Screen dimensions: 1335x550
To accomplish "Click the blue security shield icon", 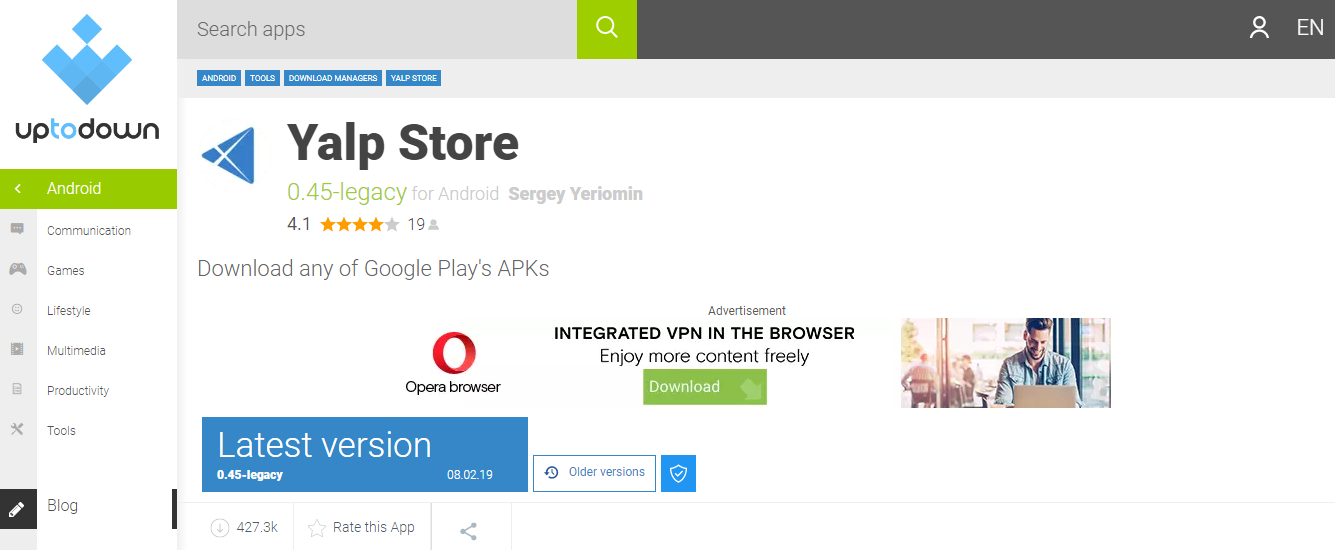I will [x=679, y=473].
